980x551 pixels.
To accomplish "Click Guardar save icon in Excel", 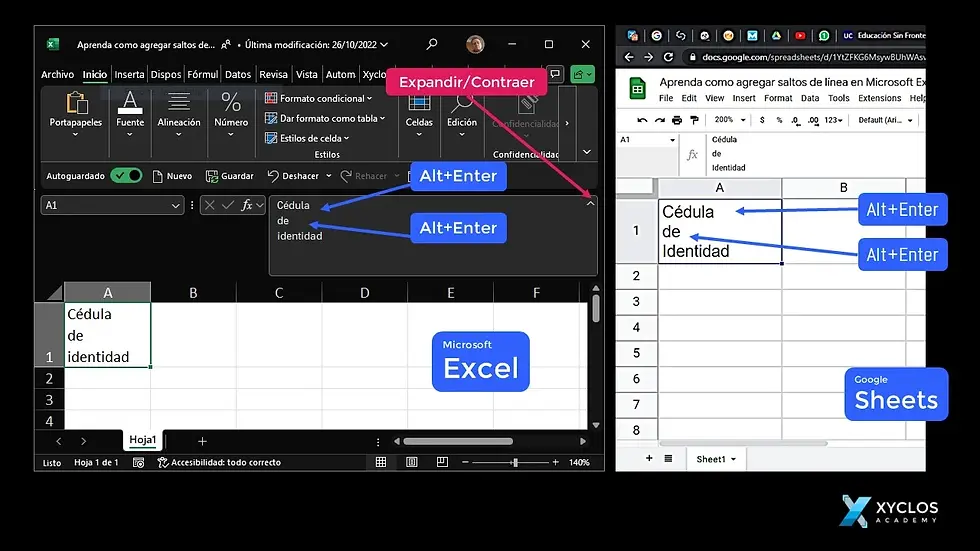I will [x=212, y=176].
